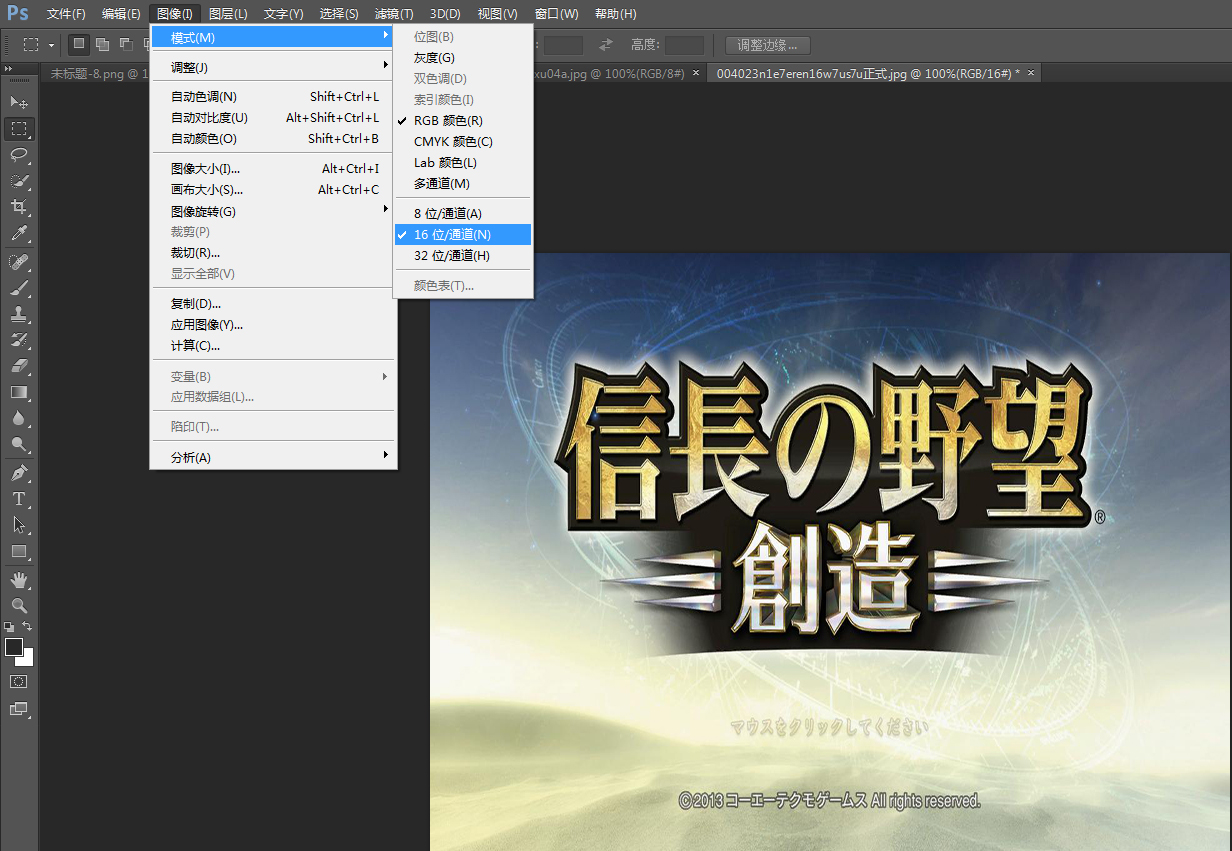Select the Pen tool
Image resolution: width=1232 pixels, height=851 pixels.
(19, 473)
